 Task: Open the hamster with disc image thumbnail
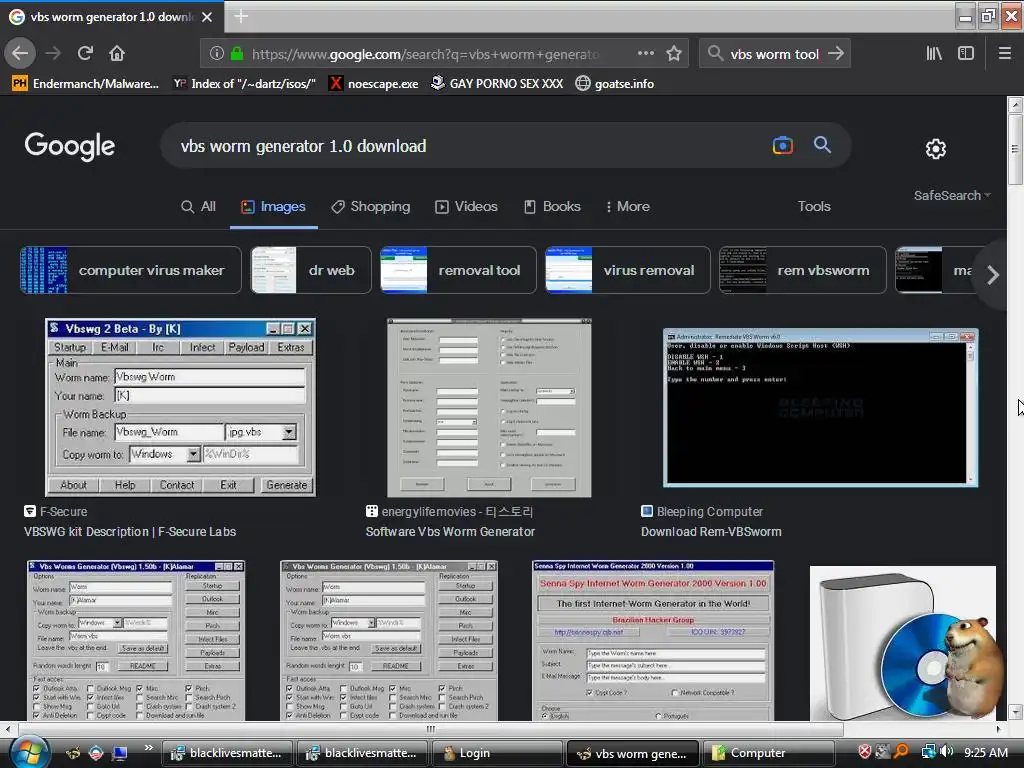coord(903,643)
